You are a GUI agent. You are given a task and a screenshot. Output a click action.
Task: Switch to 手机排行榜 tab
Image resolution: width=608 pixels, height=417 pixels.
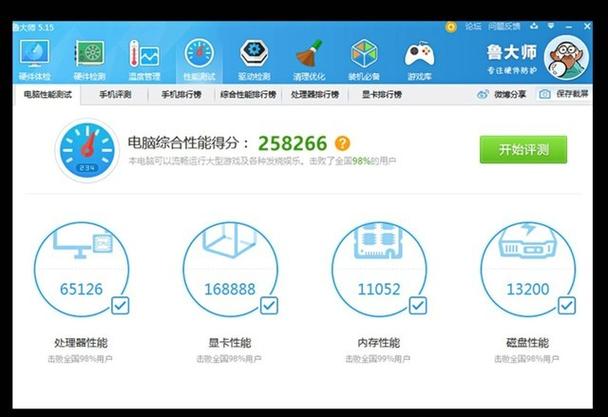click(181, 95)
